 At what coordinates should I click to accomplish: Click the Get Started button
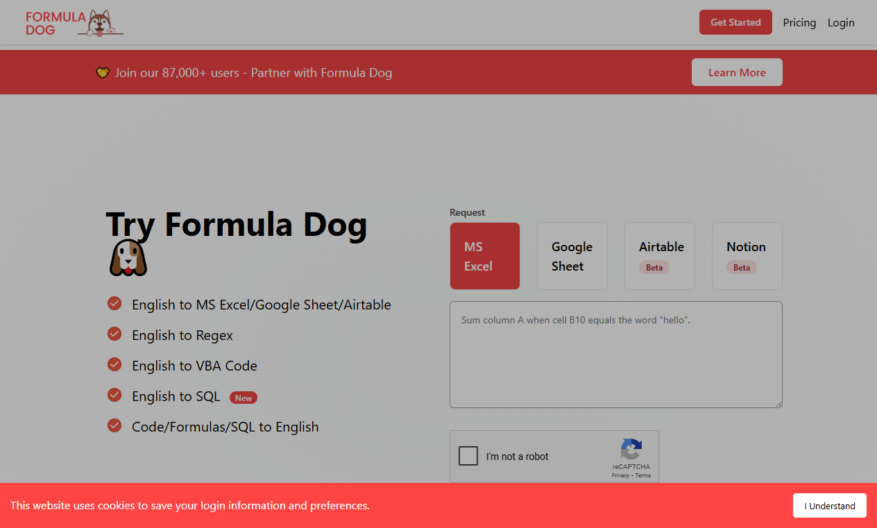tap(735, 22)
